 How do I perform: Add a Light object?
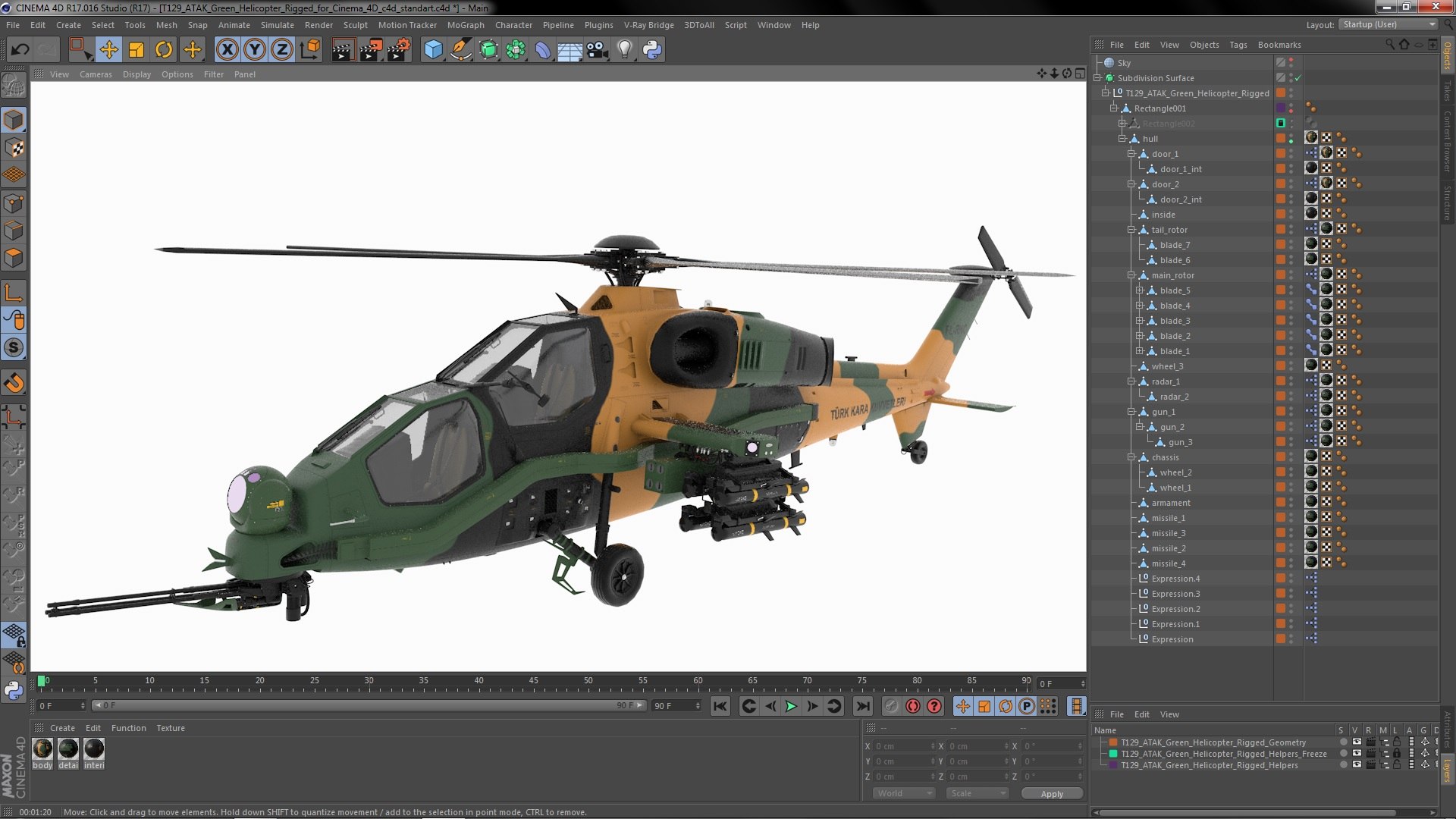coord(624,50)
